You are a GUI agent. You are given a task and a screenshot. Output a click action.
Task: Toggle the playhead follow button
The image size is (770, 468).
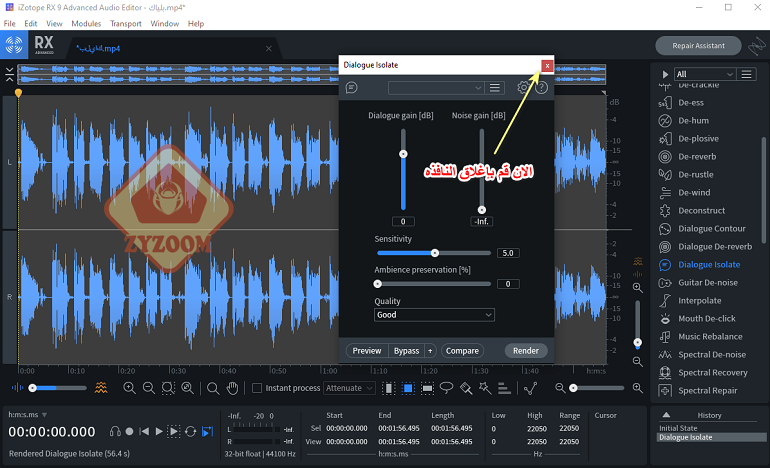tap(207, 431)
